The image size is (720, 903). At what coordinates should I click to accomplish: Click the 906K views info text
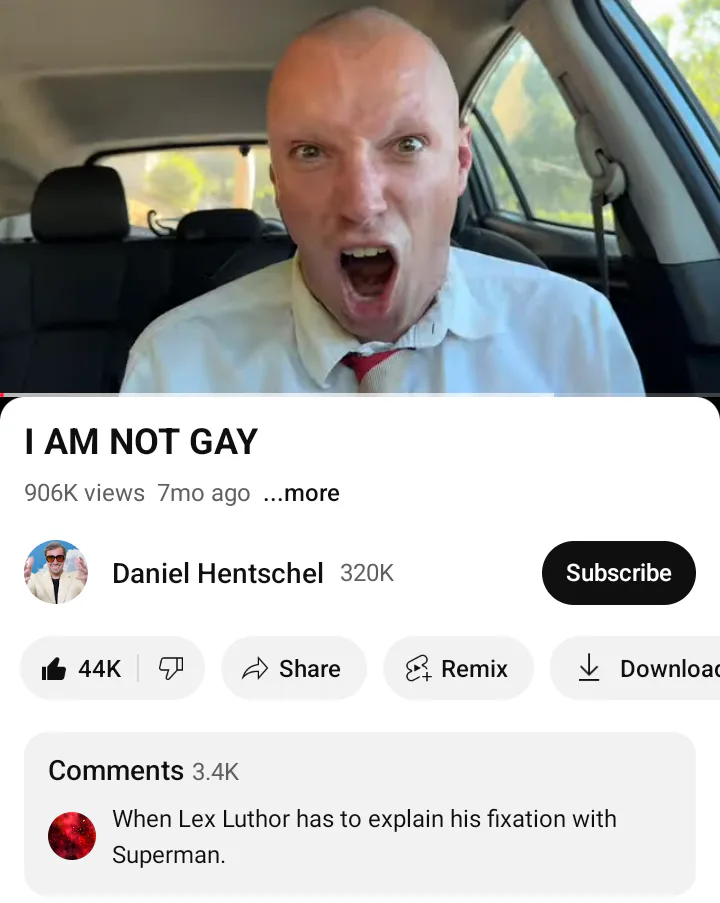pyautogui.click(x=85, y=493)
